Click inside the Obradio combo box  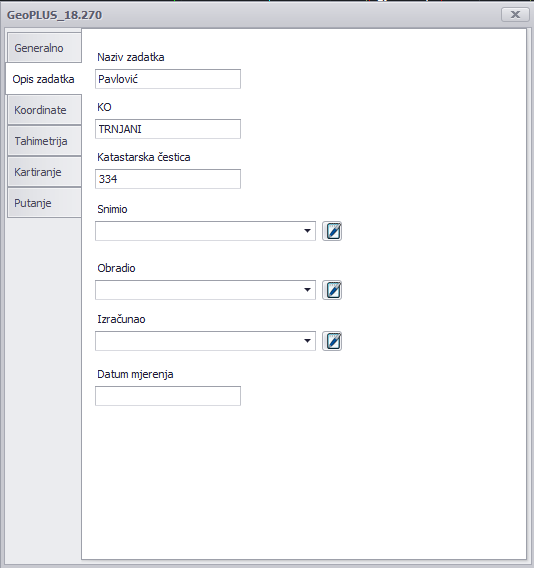pyautogui.click(x=205, y=290)
